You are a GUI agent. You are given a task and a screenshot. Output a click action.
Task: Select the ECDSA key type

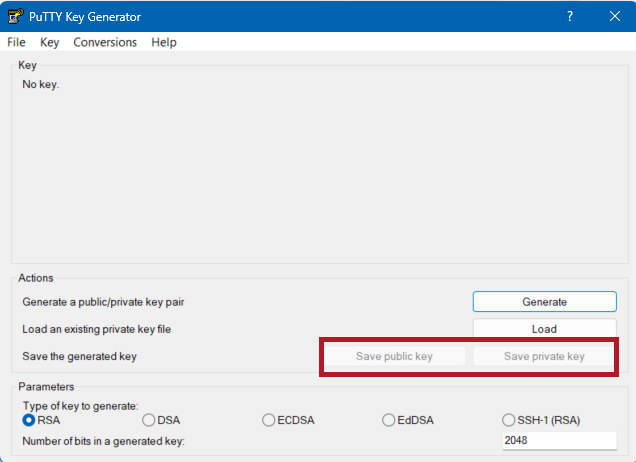(288, 420)
